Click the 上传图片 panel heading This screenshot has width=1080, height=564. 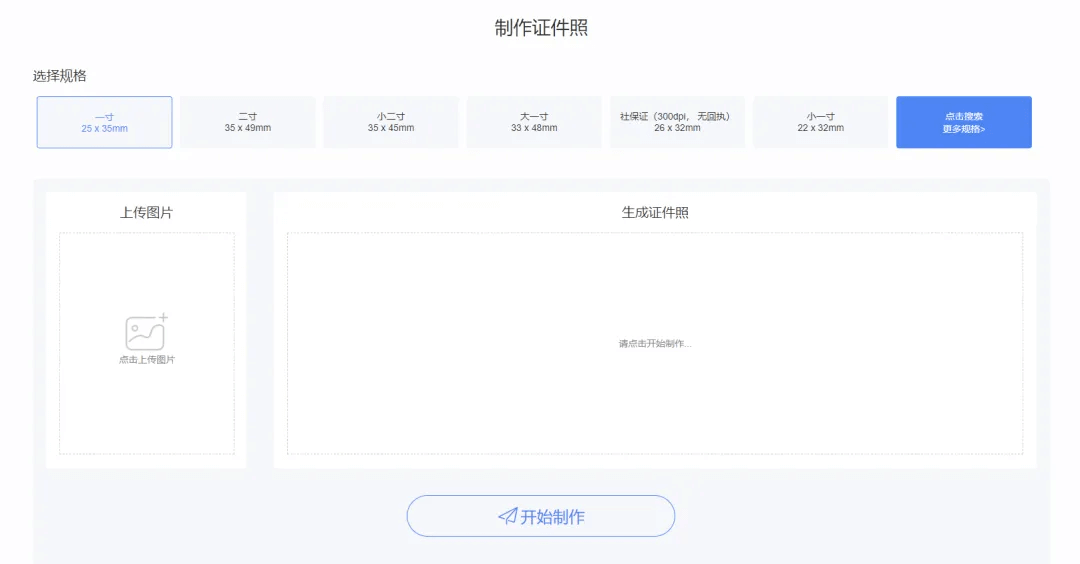(146, 213)
